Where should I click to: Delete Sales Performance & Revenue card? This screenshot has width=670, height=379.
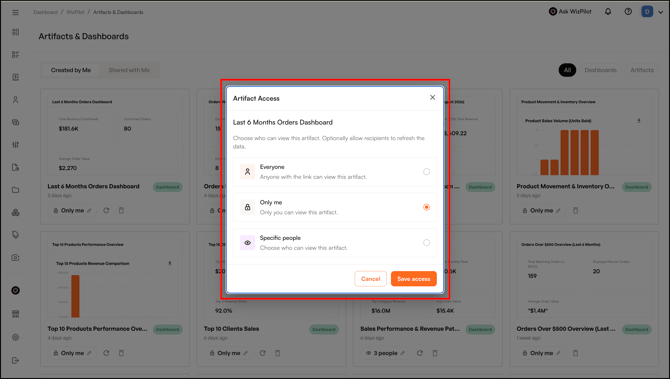coord(435,353)
